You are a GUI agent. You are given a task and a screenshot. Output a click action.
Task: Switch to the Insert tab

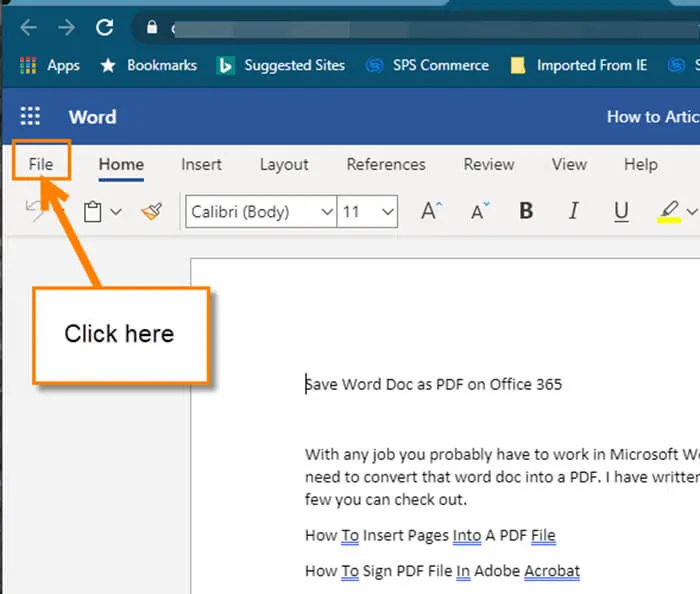201,164
